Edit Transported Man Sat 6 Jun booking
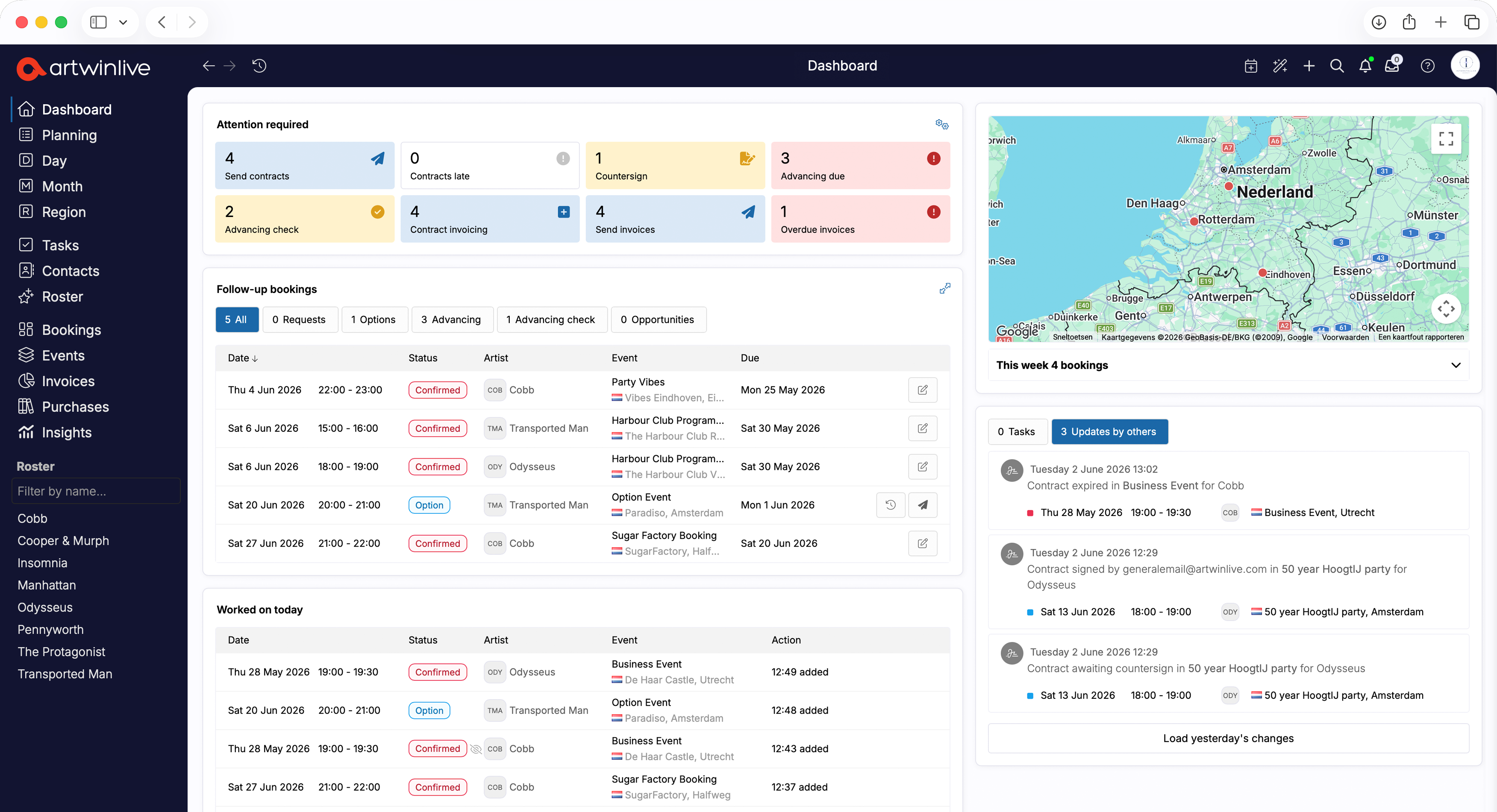The image size is (1497, 812). (x=922, y=428)
